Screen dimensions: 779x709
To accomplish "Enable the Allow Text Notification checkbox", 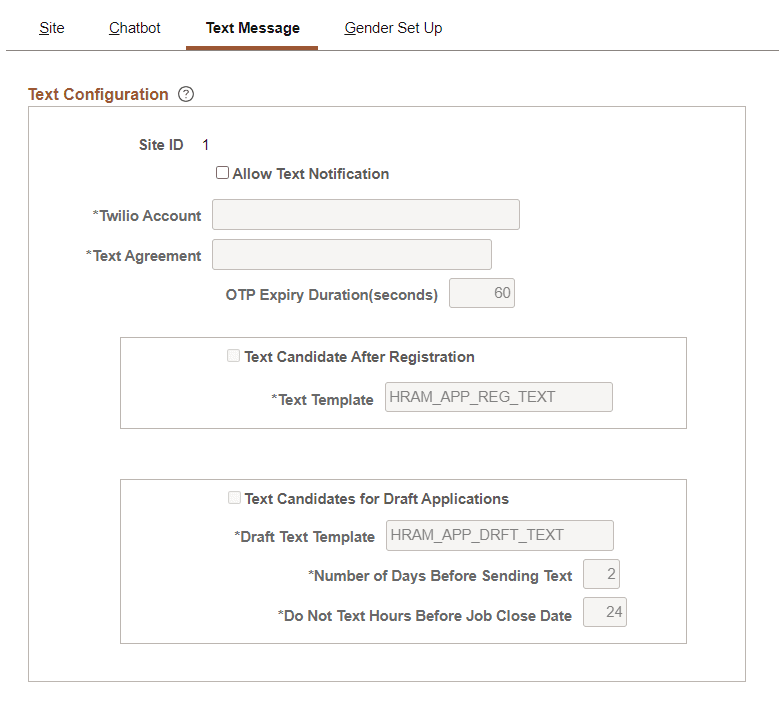I will click(x=222, y=172).
